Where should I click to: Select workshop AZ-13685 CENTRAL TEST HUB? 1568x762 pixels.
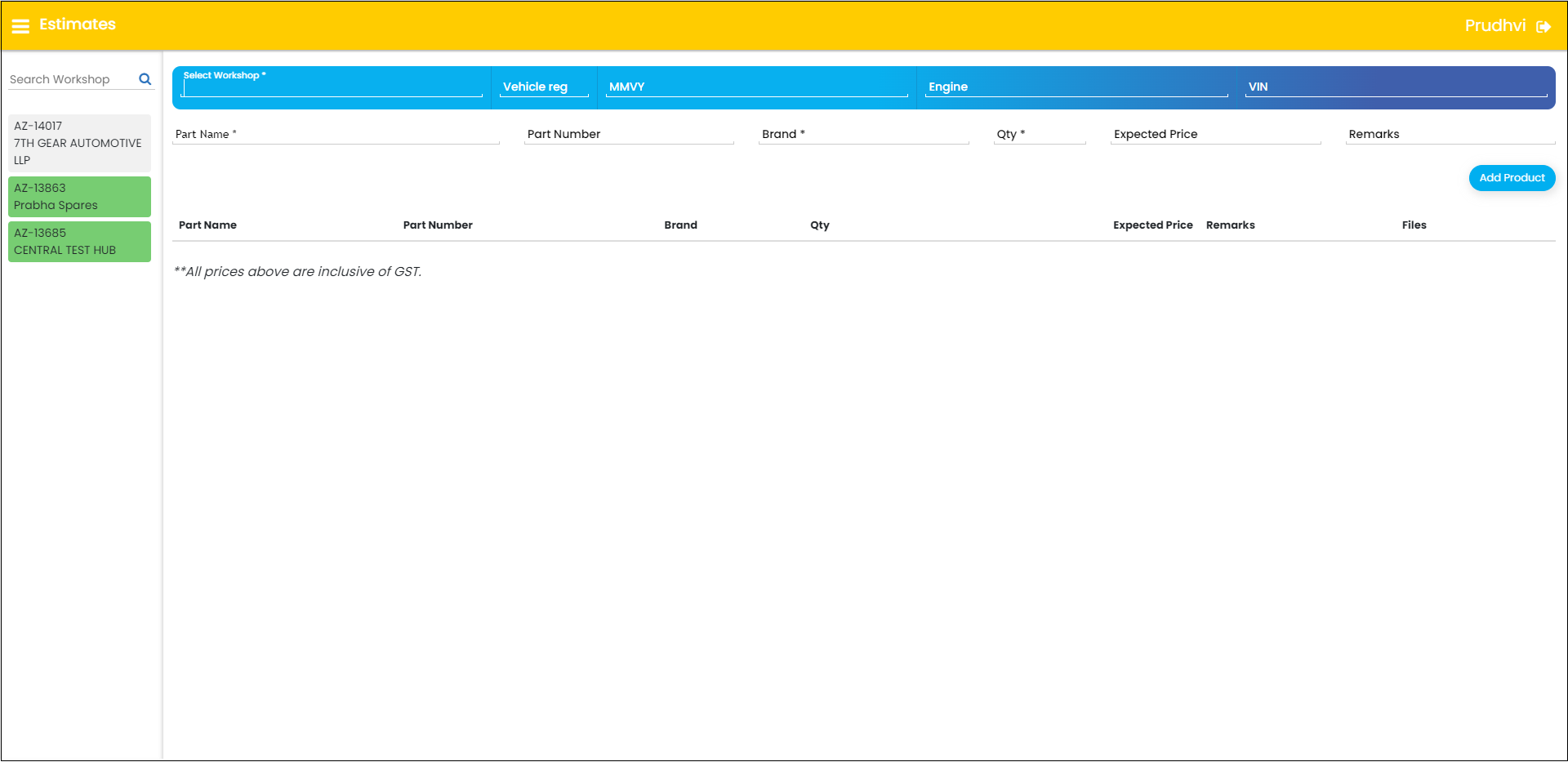tap(79, 242)
